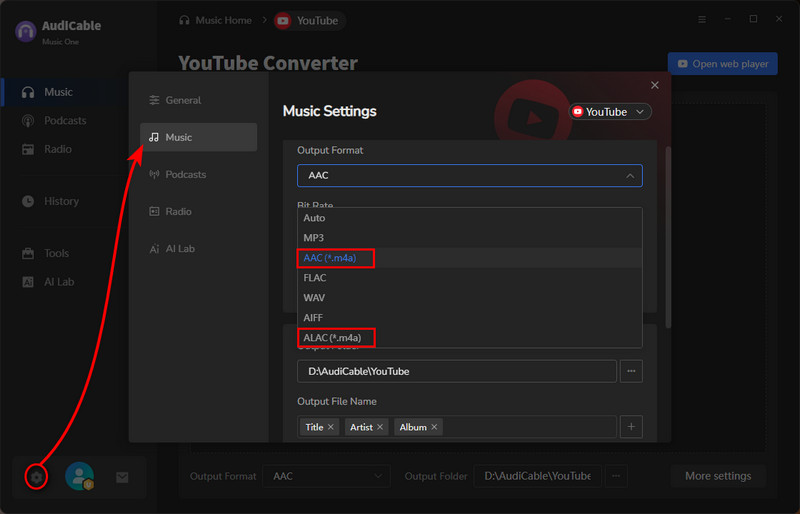Close the Music Settings dialog
Viewport: 800px width, 514px height.
tap(655, 85)
